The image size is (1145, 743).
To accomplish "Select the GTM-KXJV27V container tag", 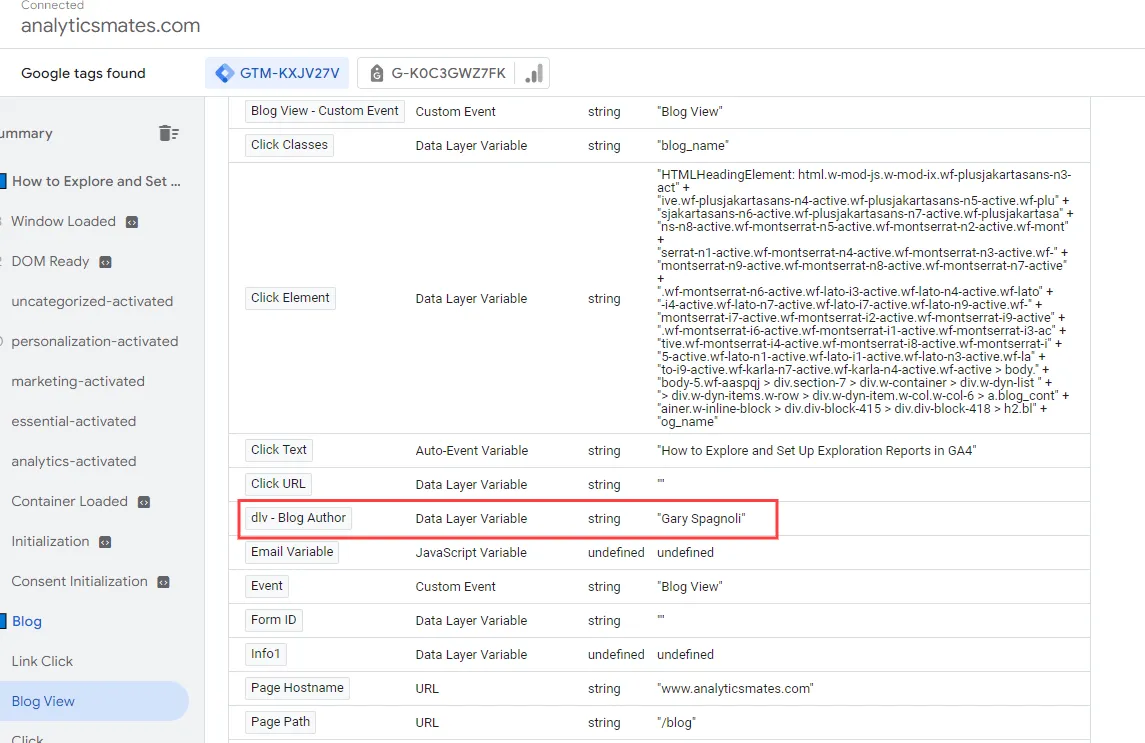I will click(277, 73).
